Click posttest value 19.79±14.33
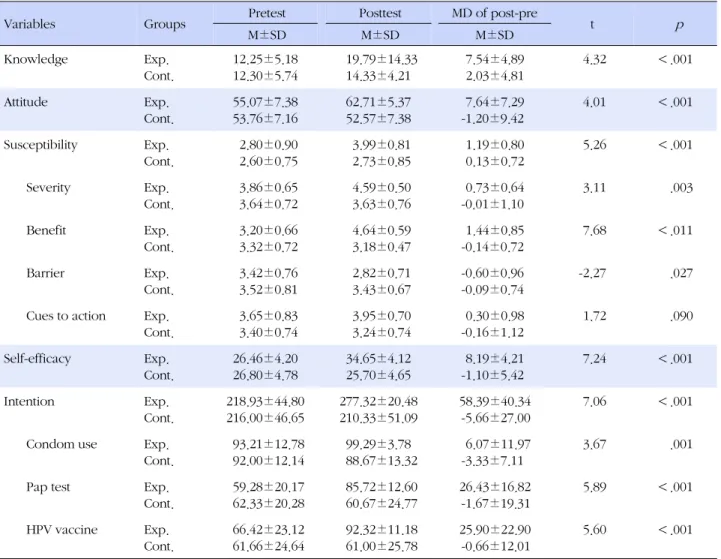 382,59
